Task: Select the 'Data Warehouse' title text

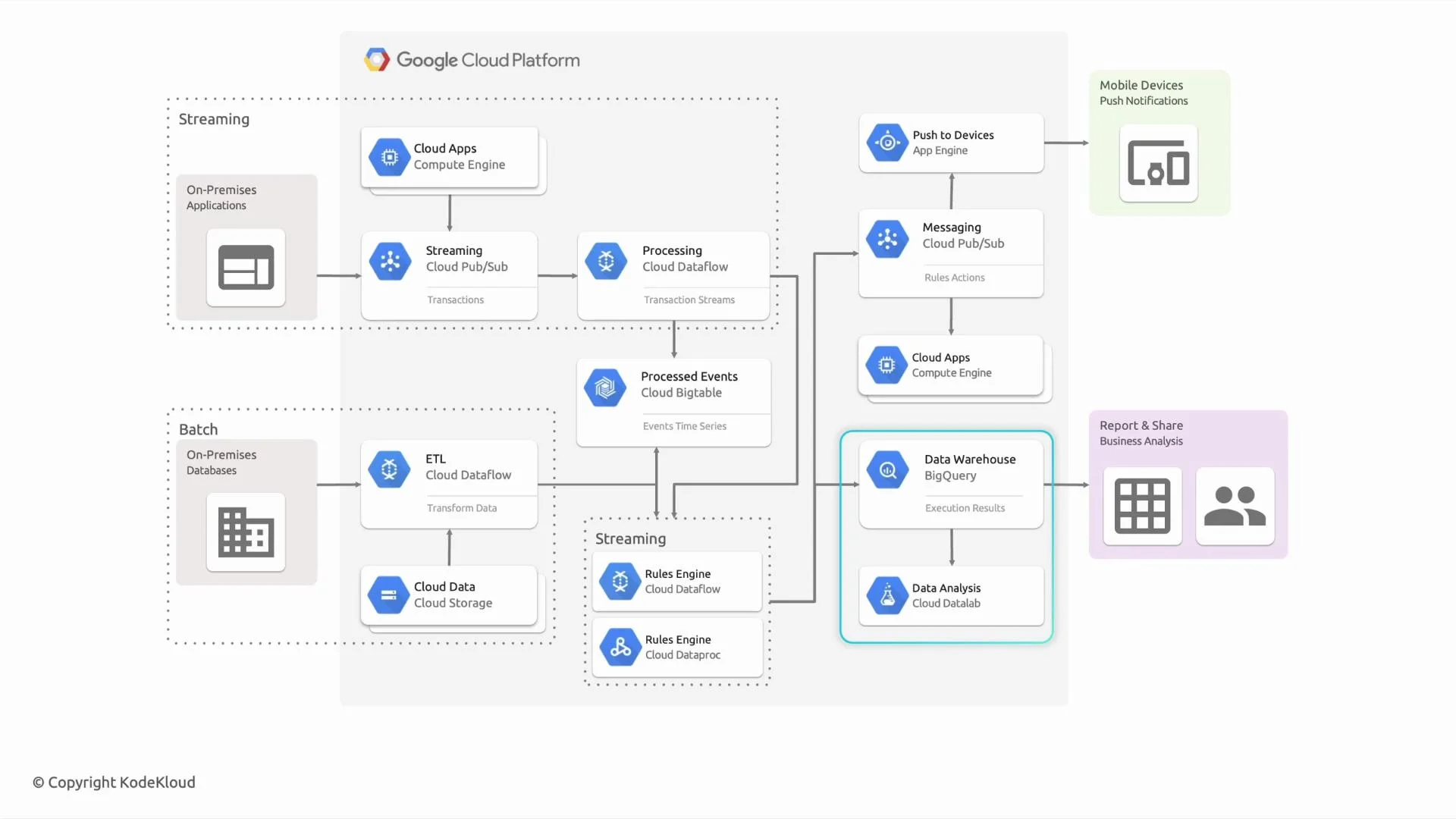Action: (970, 459)
